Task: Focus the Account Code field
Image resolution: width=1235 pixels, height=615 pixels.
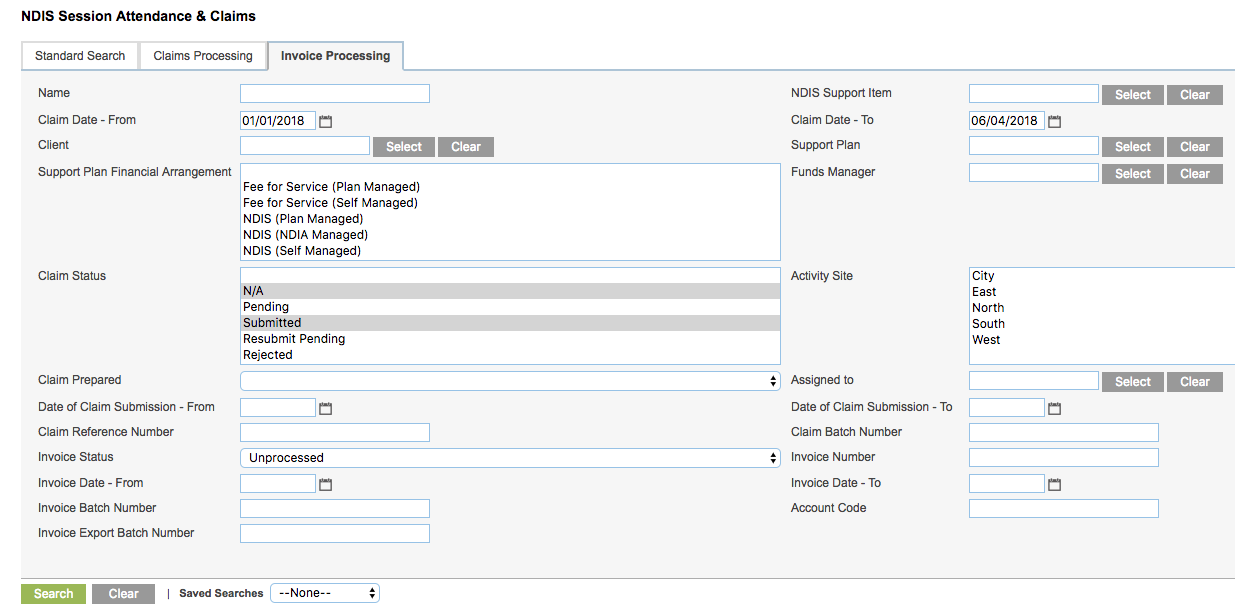Action: click(1064, 509)
